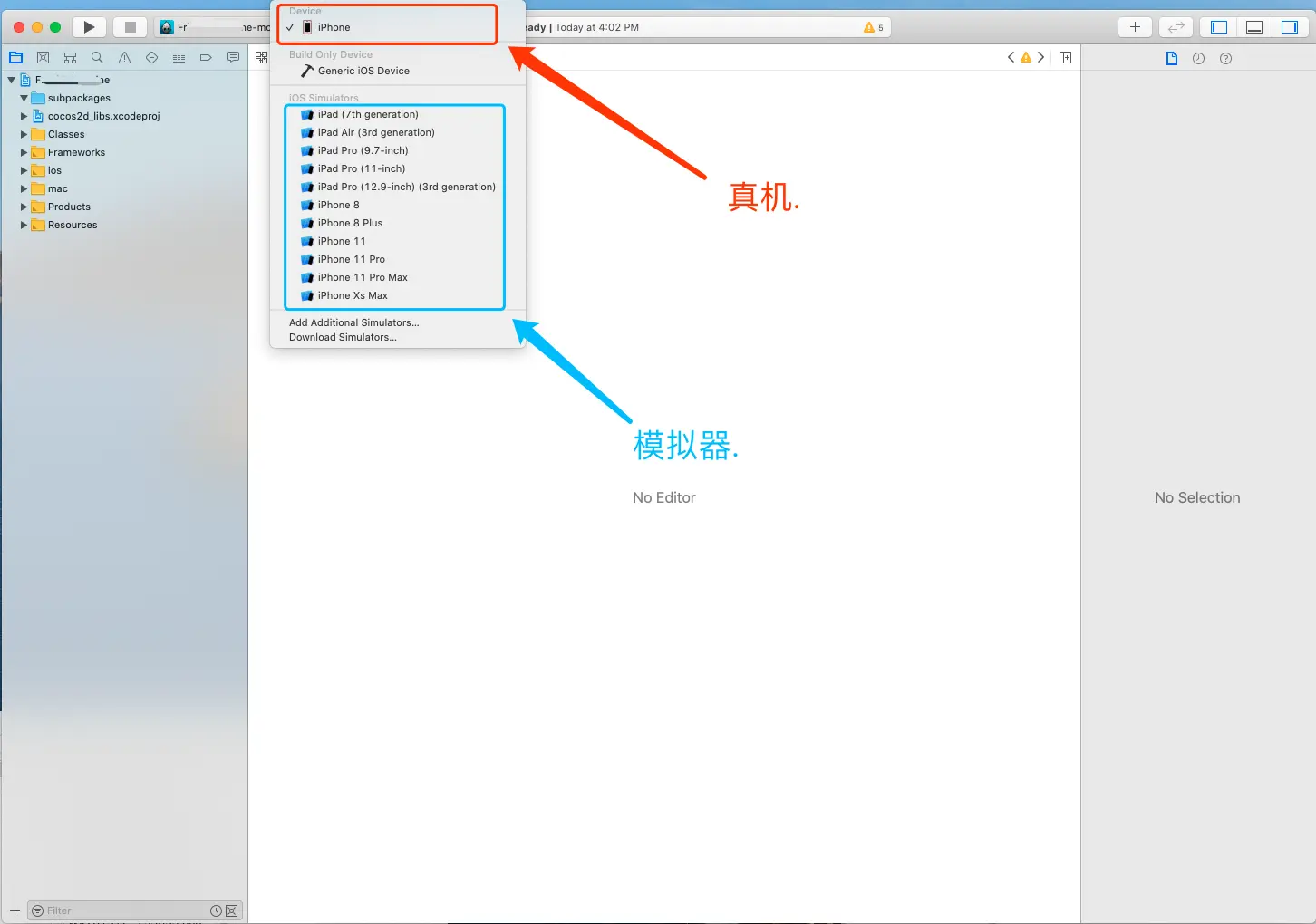
Task: Go to next issue arrow
Action: point(1040,57)
